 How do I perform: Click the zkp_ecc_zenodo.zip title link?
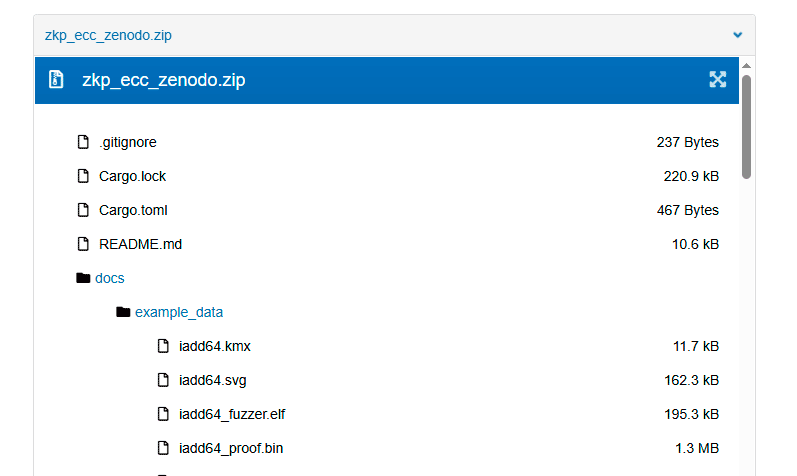[x=108, y=35]
